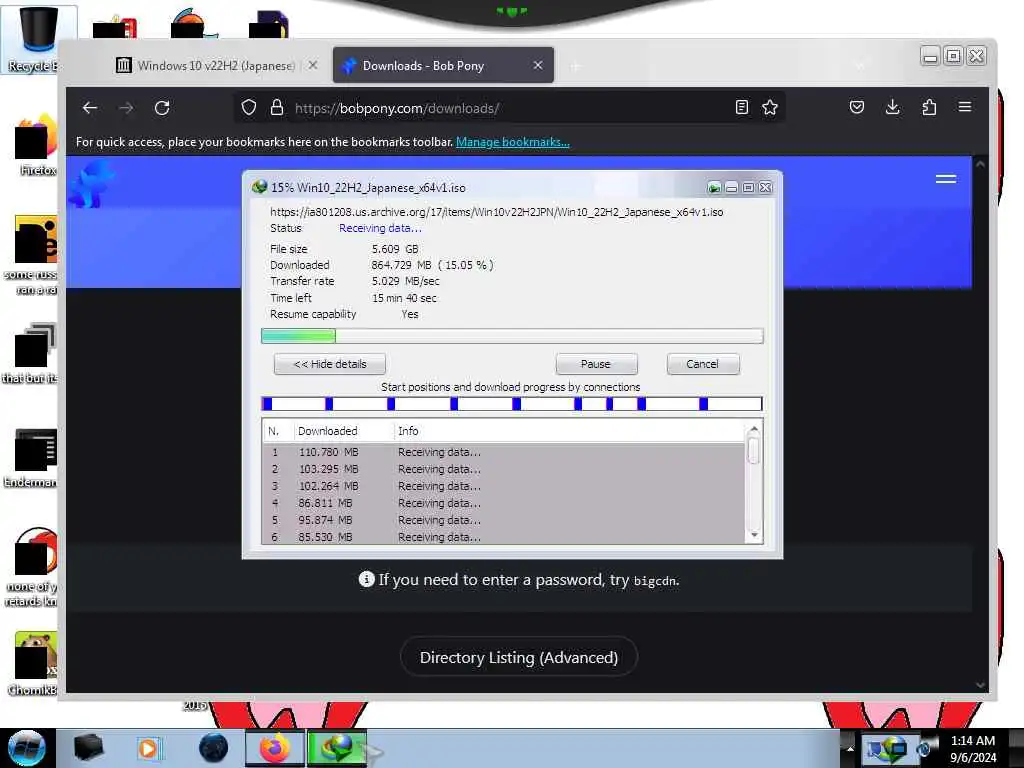Bookmark this page with the star icon
Viewport: 1024px width, 768px height.
[770, 107]
